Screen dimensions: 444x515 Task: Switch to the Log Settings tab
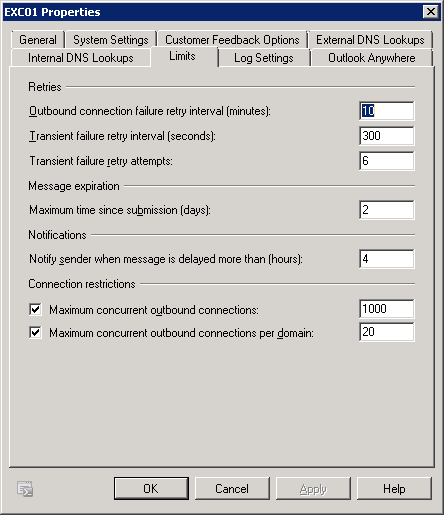click(x=264, y=58)
